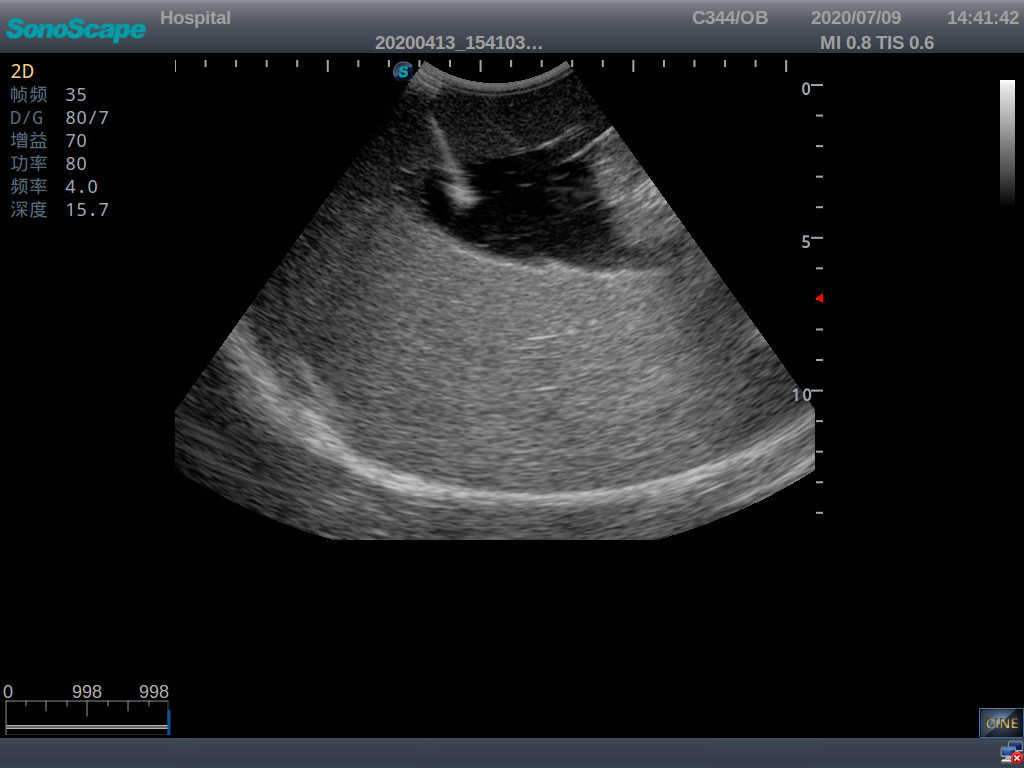This screenshot has width=1024, height=768.
Task: Click the red focus position marker on depth scale
Action: click(818, 297)
